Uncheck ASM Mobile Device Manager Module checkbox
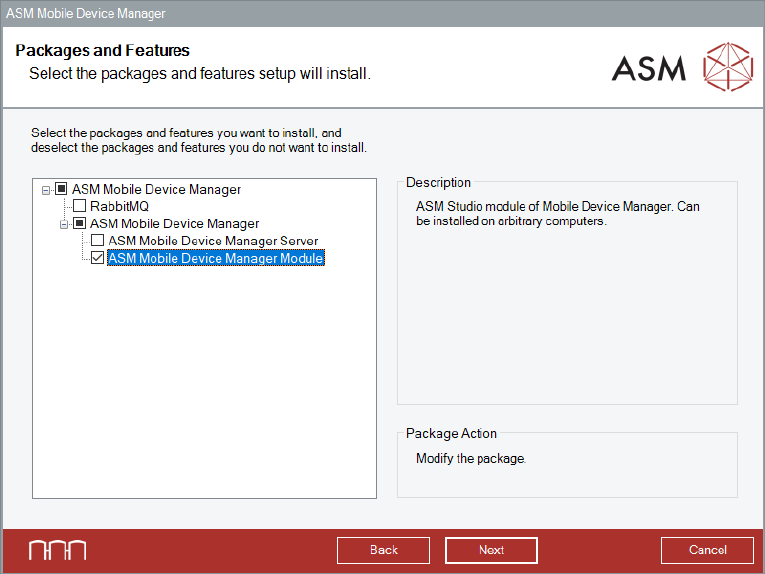The width and height of the screenshot is (765, 574). 98,257
